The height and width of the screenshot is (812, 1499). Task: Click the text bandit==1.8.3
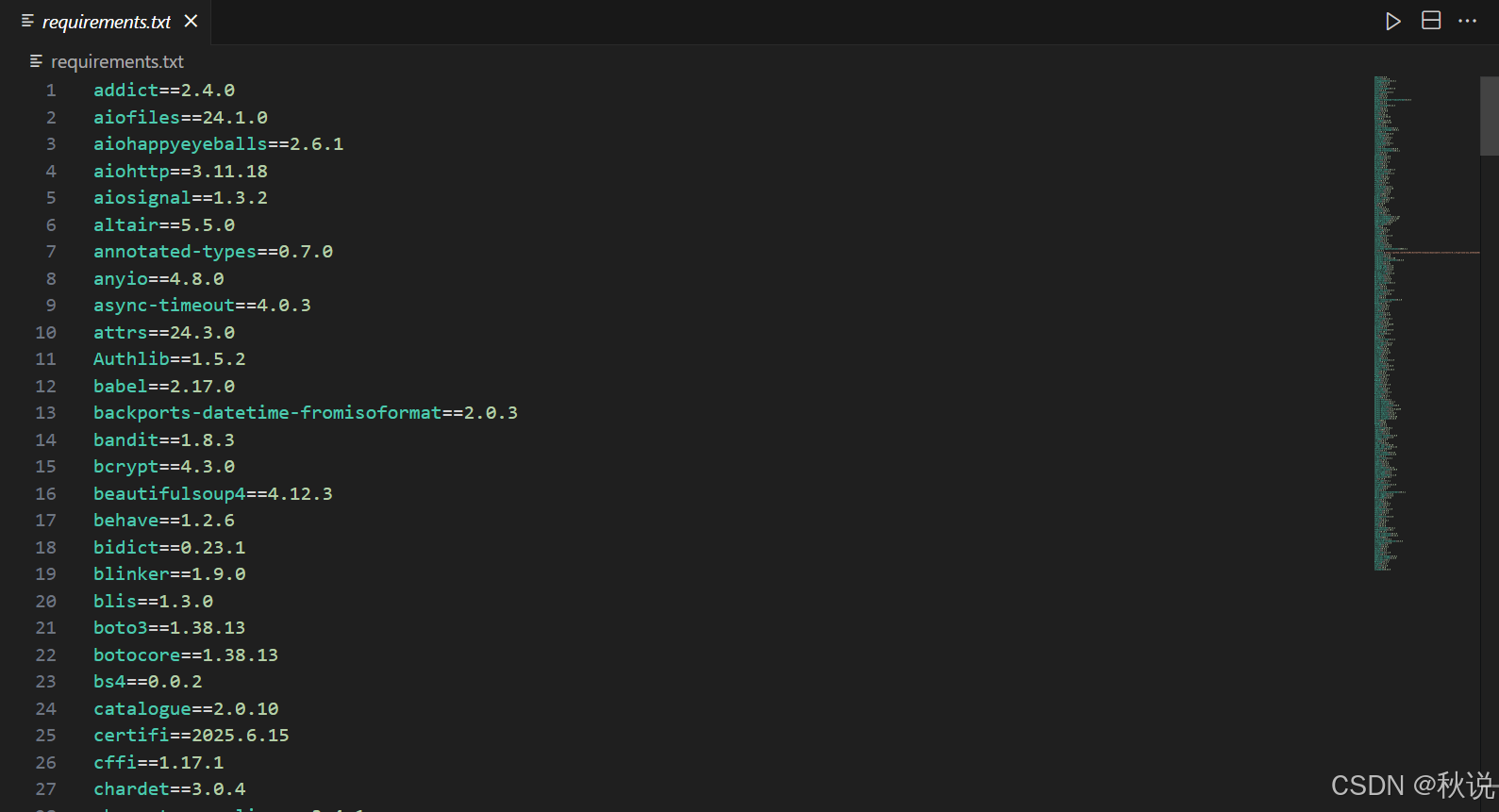tap(164, 440)
